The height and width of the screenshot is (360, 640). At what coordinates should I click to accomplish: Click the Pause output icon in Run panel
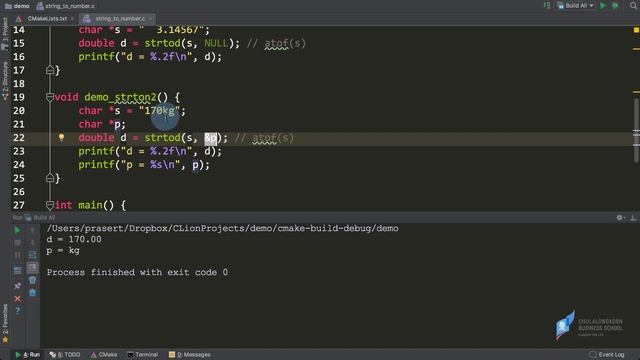pos(17,256)
